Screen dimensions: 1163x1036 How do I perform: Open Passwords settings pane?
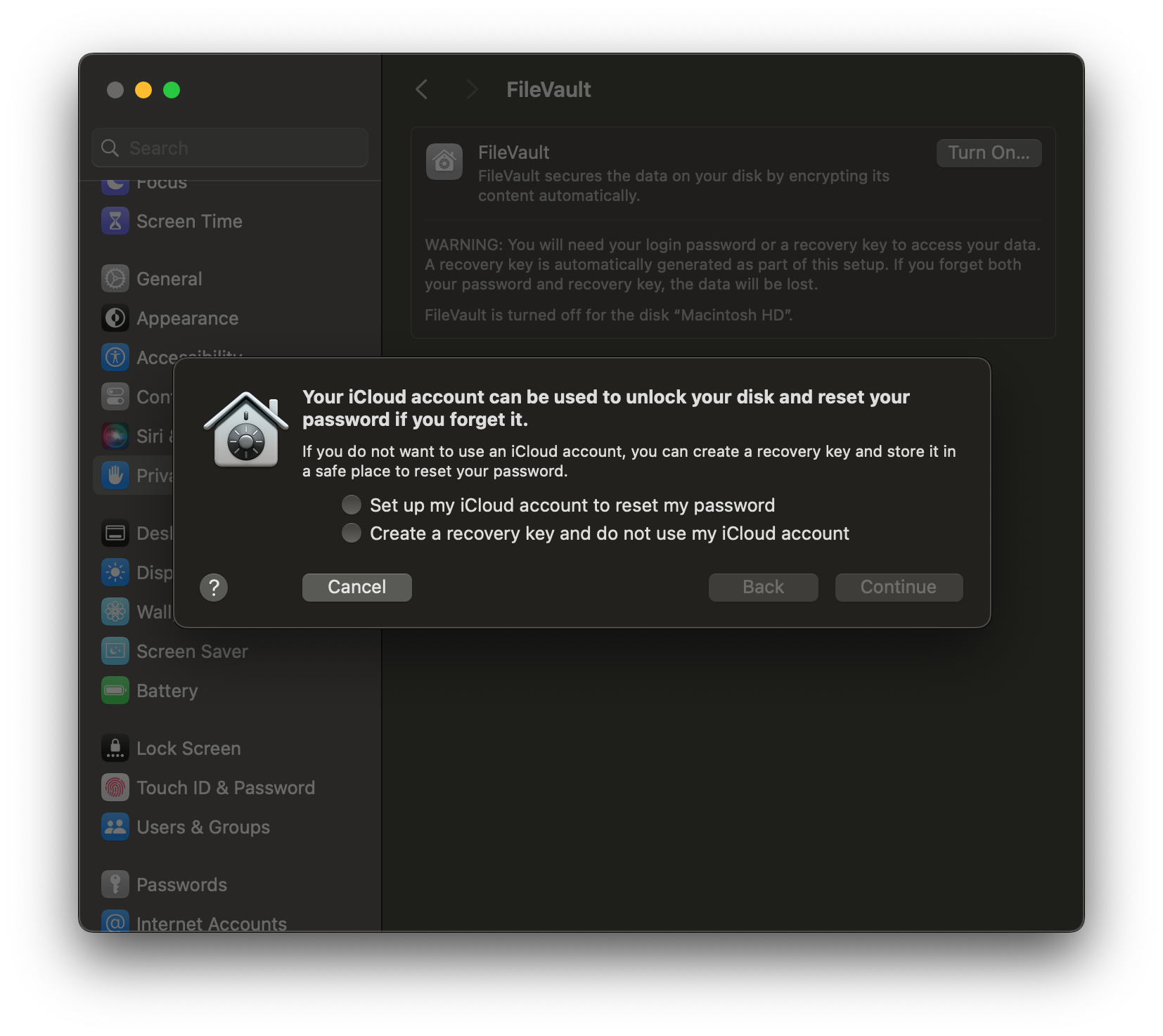click(x=230, y=885)
